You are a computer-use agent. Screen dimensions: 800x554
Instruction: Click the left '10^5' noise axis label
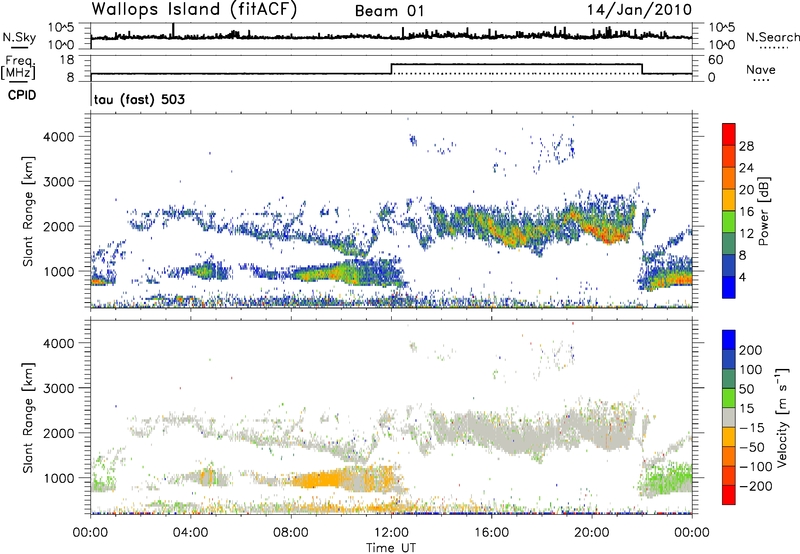[x=61, y=28]
